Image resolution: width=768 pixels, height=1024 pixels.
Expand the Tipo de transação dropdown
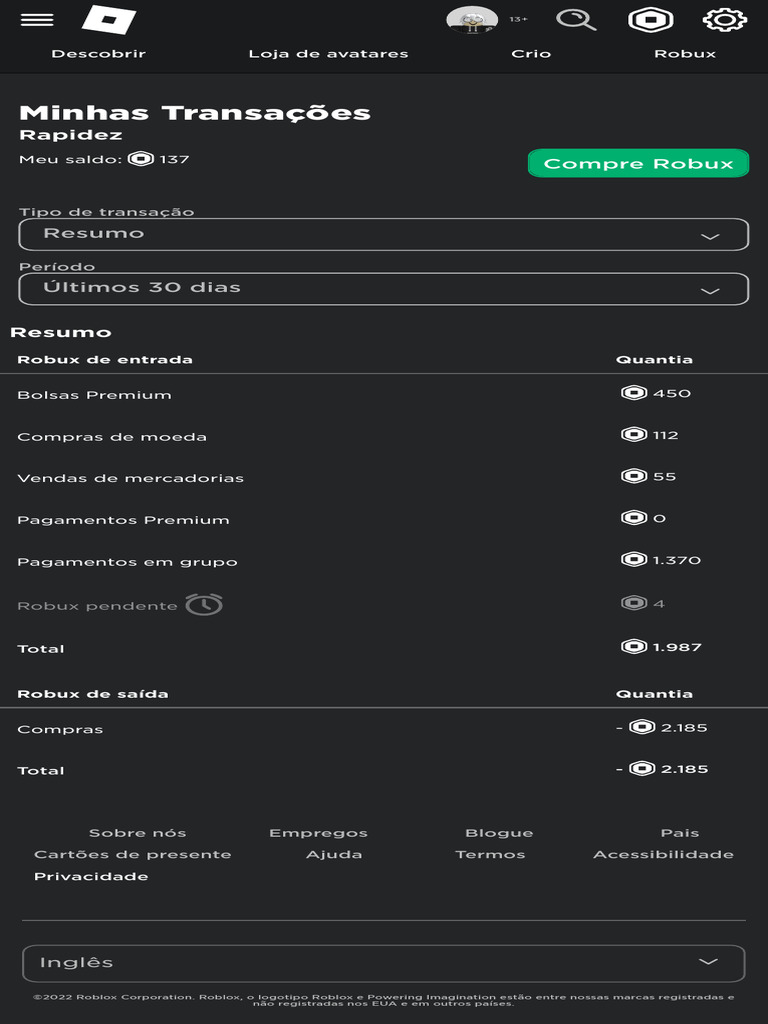coord(384,234)
